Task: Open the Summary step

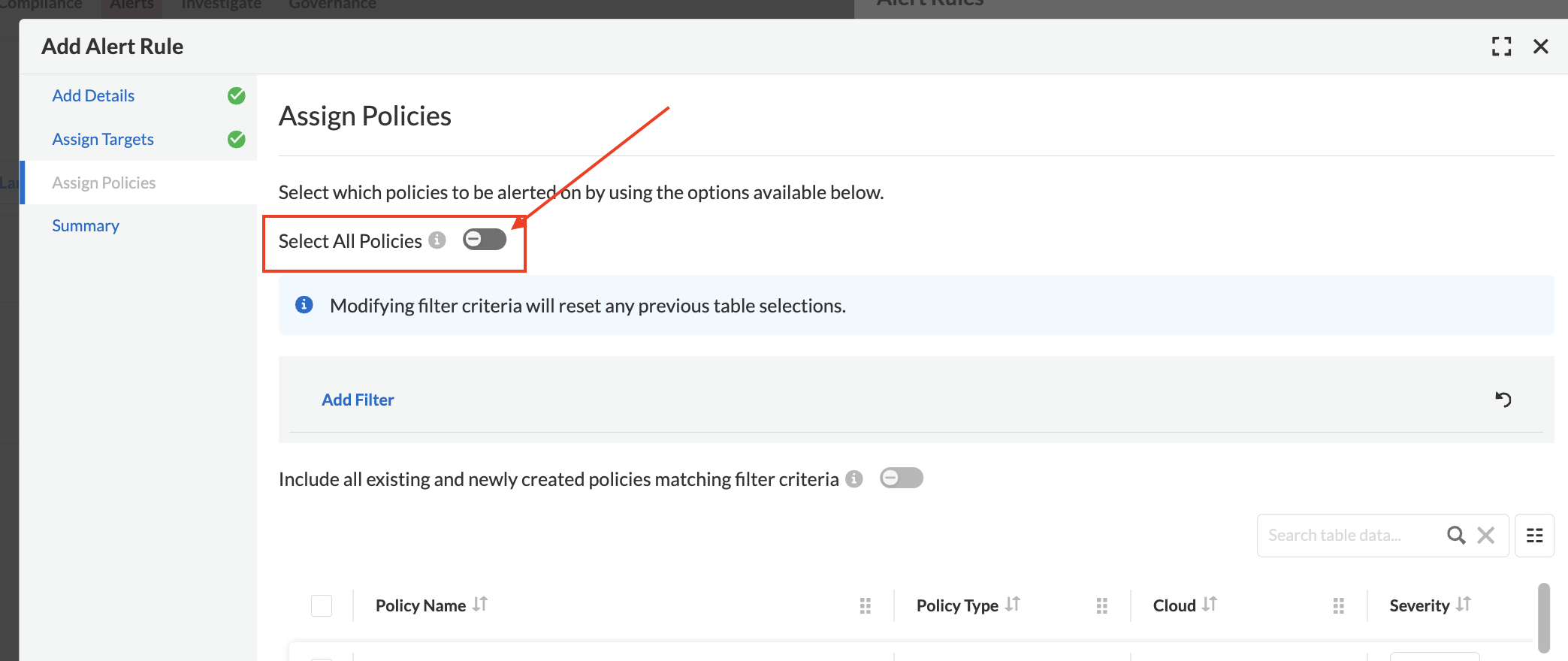Action: click(x=86, y=226)
